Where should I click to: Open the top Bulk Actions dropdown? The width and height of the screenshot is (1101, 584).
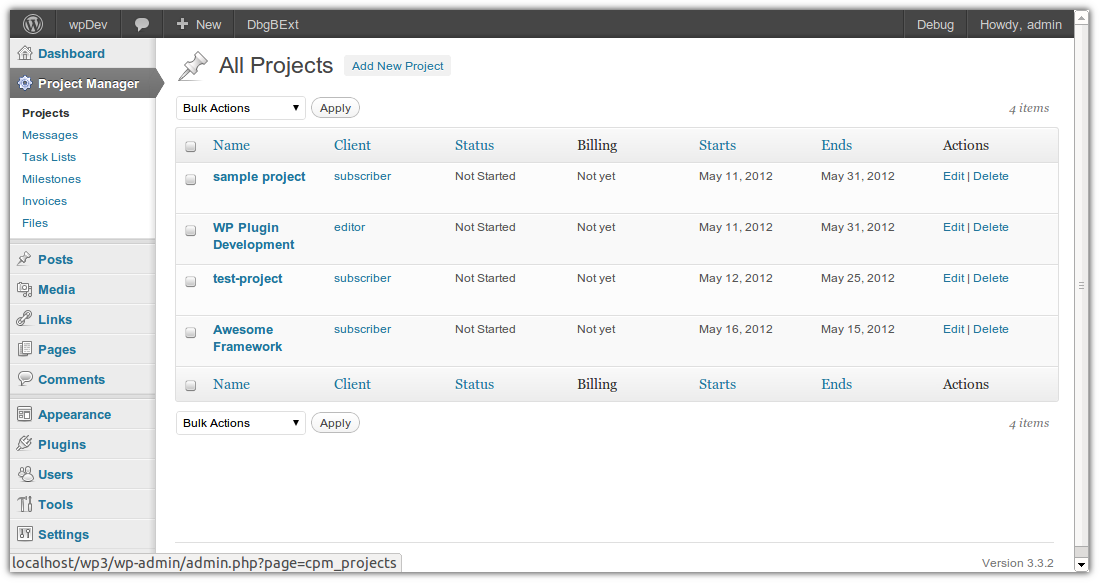click(241, 108)
